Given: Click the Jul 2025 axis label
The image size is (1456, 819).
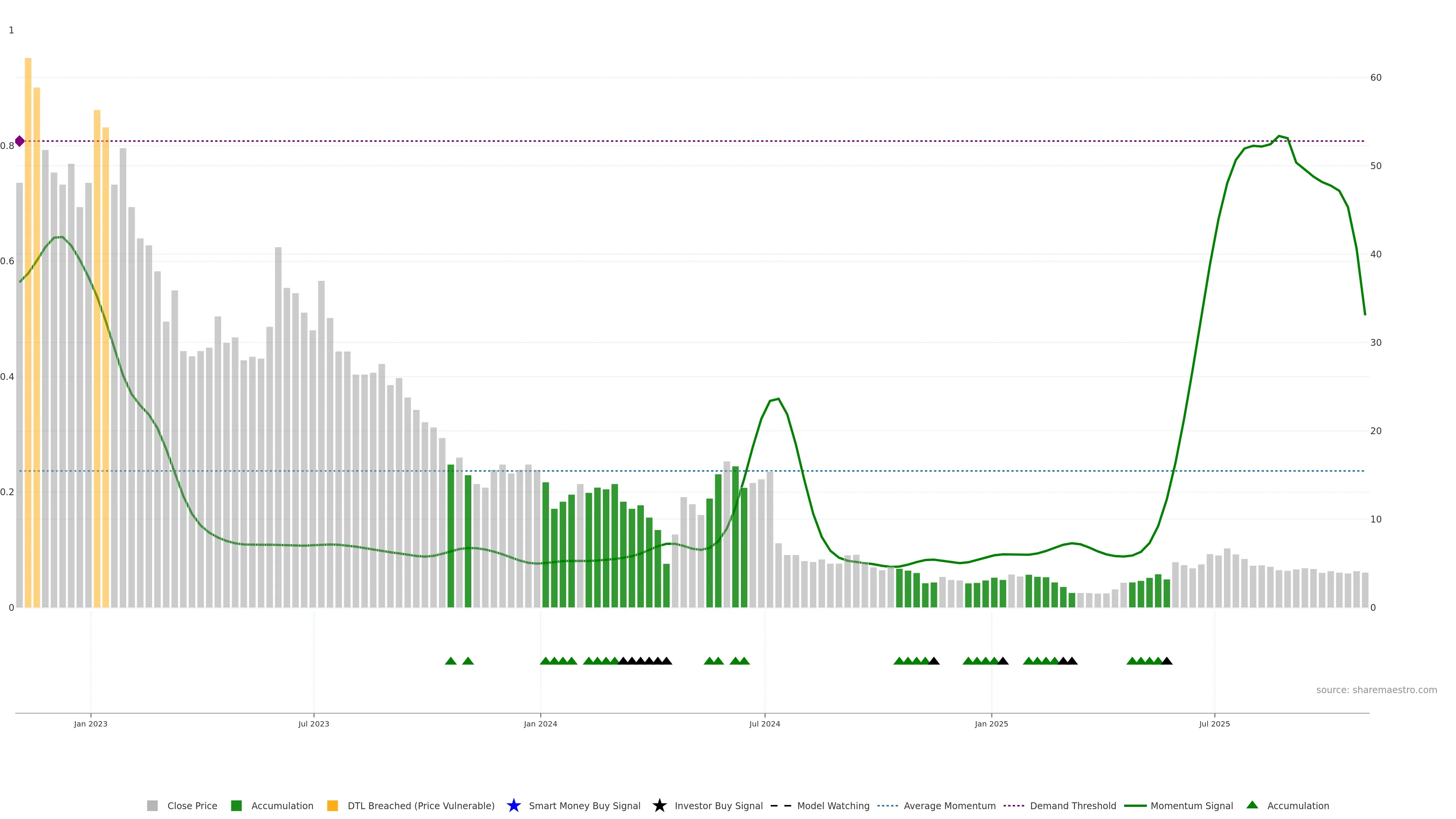Looking at the screenshot, I should [1214, 723].
